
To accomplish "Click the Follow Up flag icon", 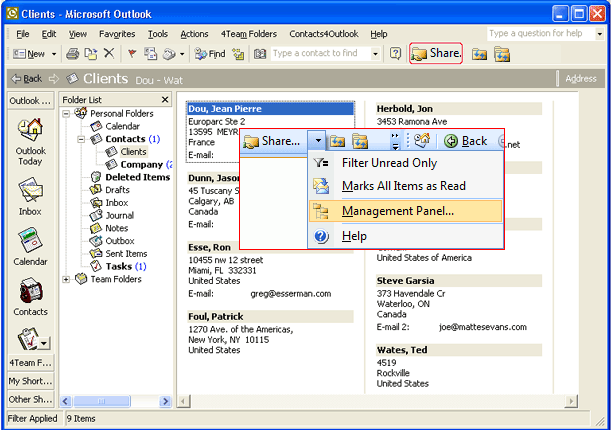I will tap(132, 54).
